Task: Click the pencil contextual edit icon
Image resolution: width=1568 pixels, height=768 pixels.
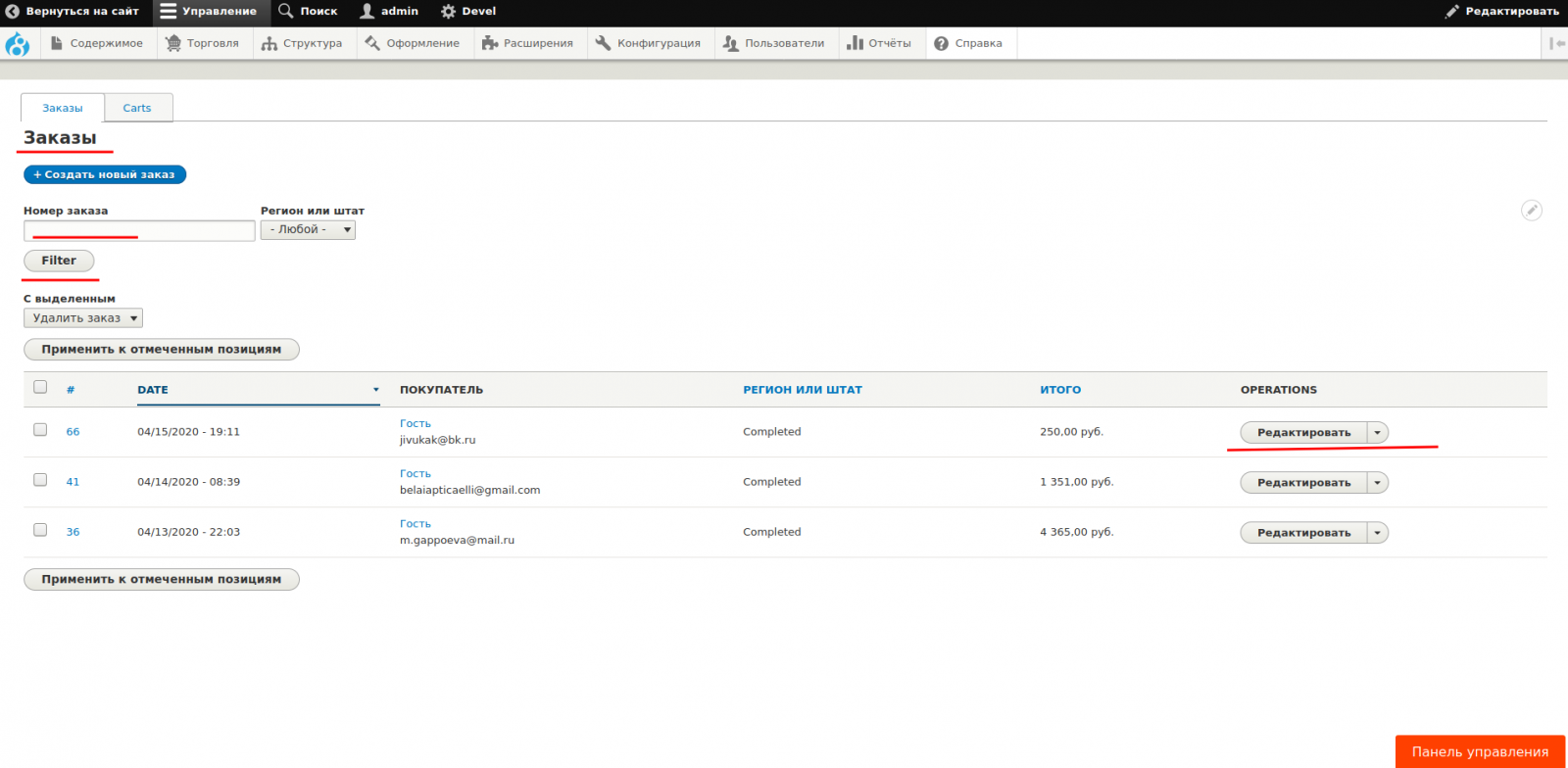Action: click(x=1532, y=210)
